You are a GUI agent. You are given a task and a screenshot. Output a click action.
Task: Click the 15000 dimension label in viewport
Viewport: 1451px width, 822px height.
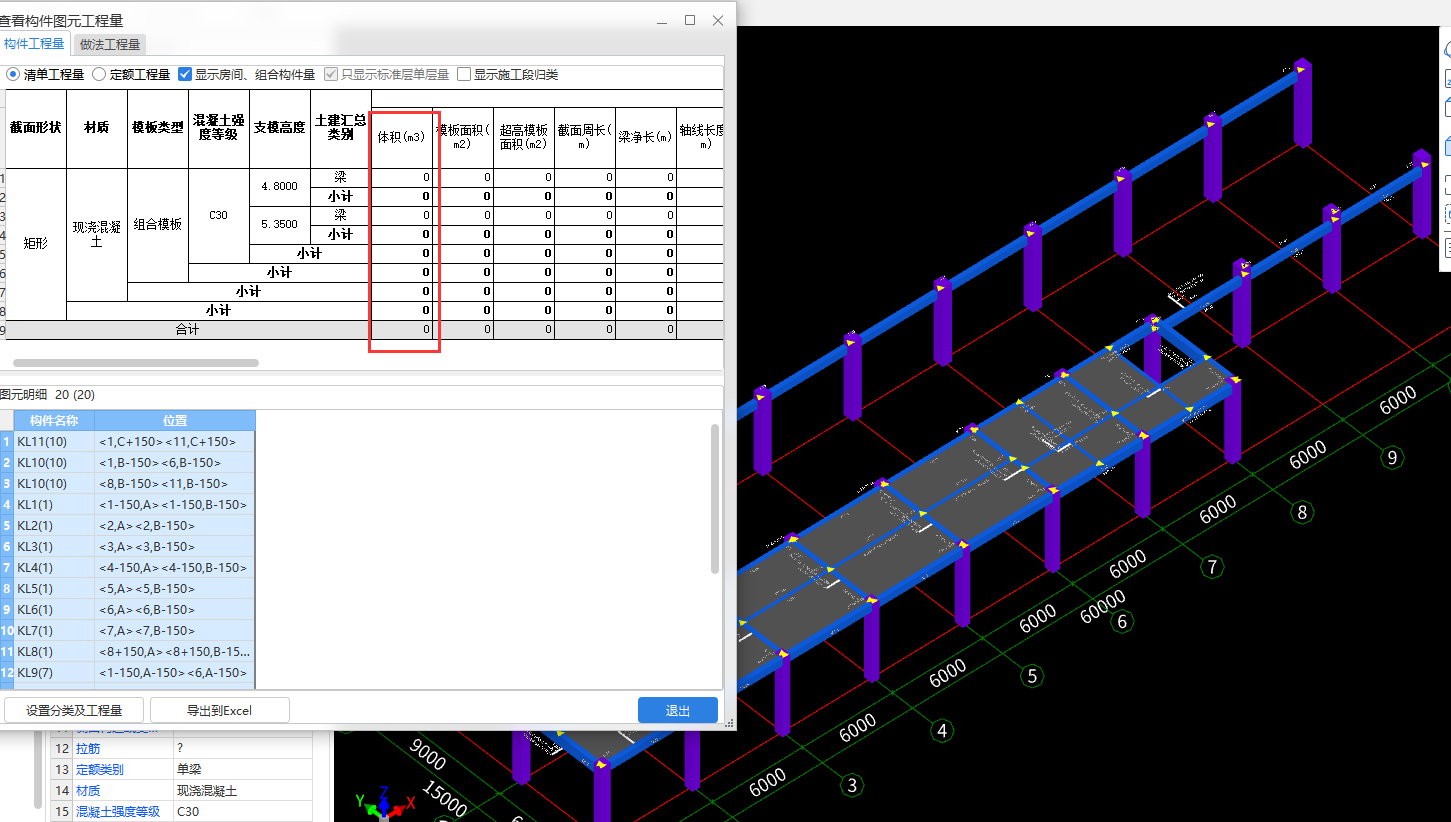tap(444, 800)
